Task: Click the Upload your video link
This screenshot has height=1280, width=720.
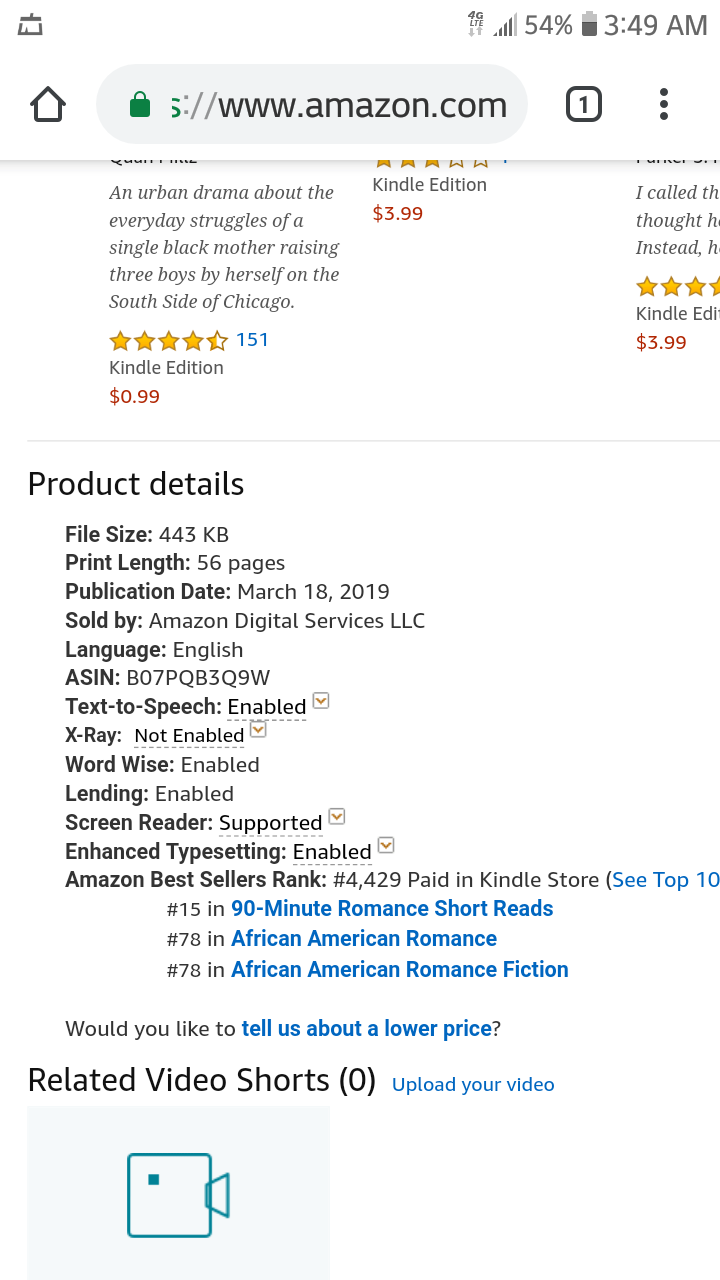Action: coord(473,1085)
